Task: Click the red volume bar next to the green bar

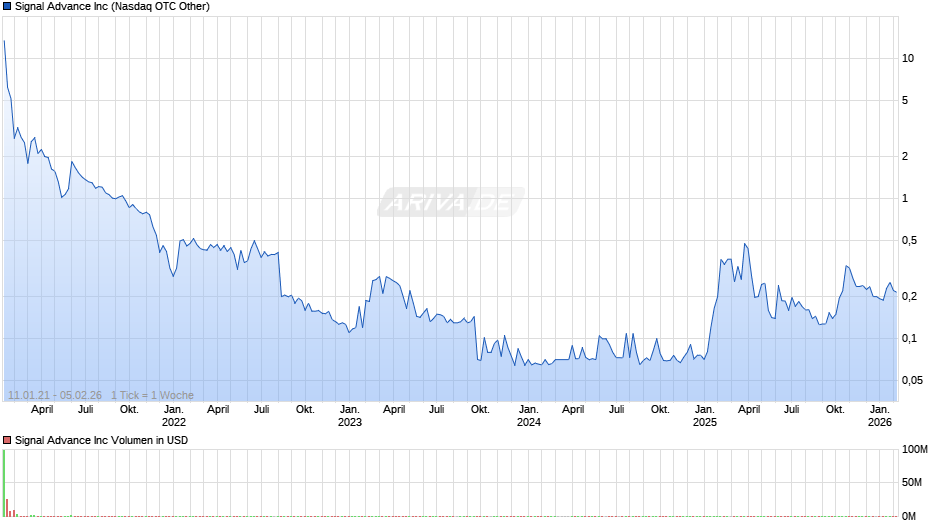Action: click(x=7, y=507)
